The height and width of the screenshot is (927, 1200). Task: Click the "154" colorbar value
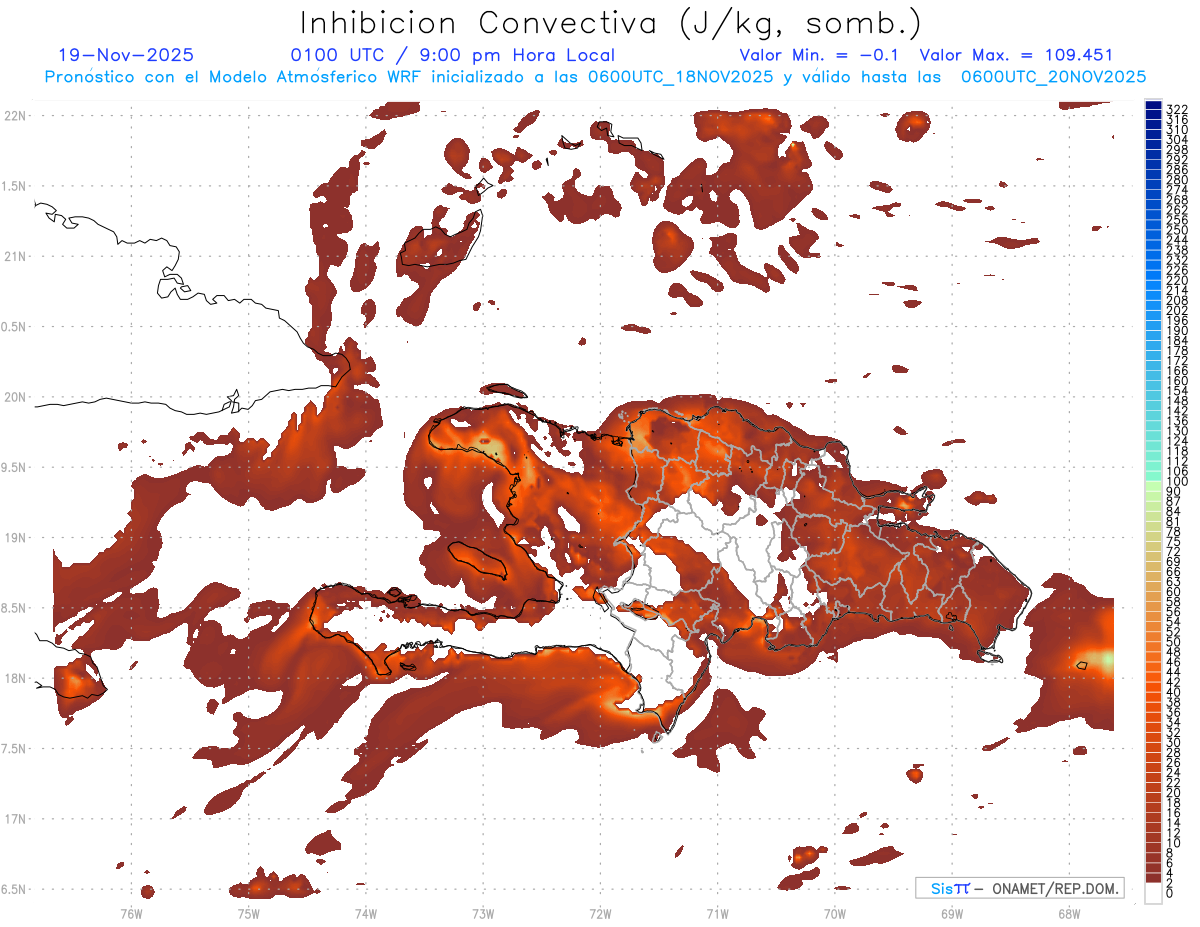pos(1177,391)
